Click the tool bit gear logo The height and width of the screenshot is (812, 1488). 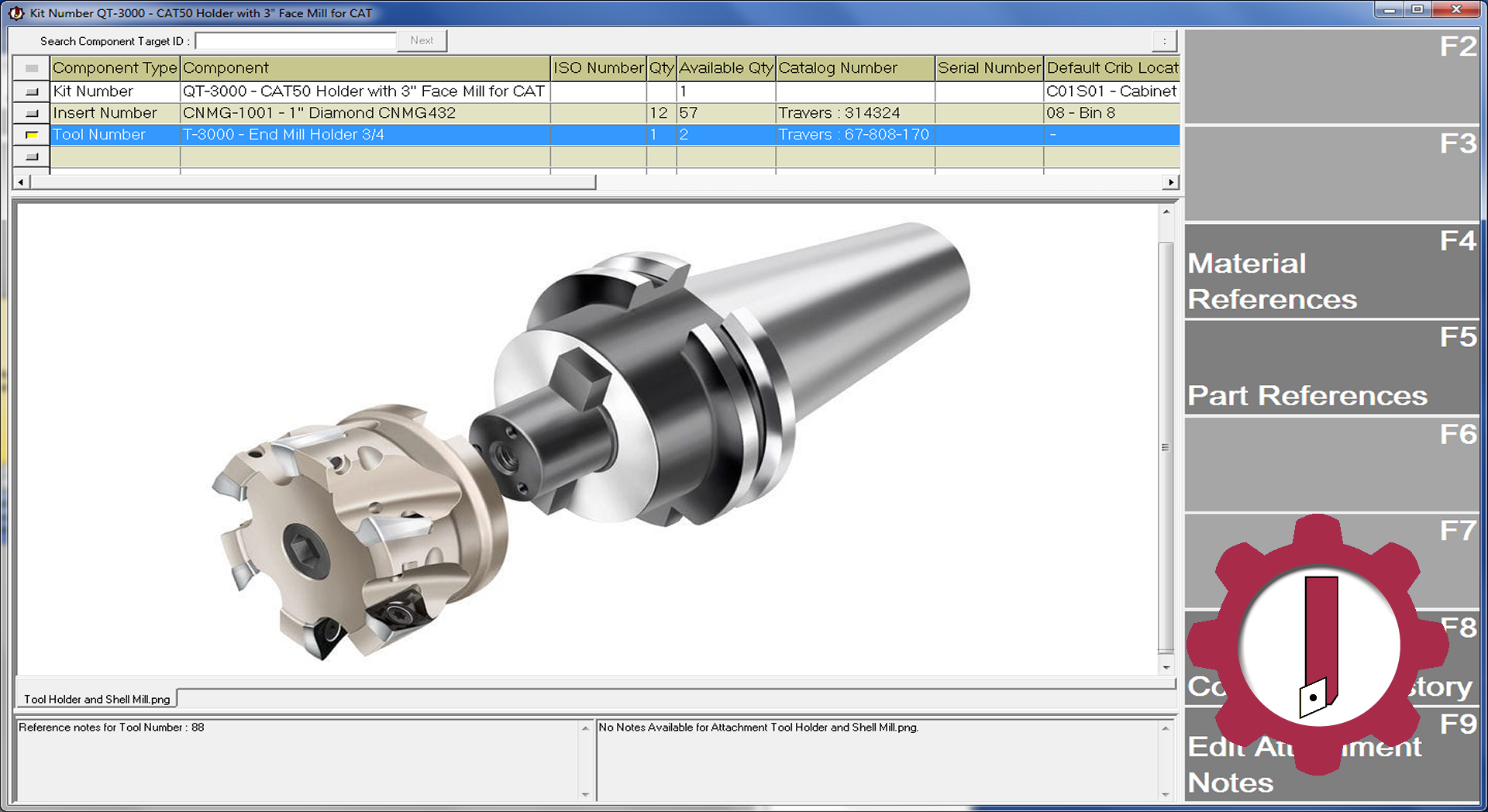(x=1317, y=645)
